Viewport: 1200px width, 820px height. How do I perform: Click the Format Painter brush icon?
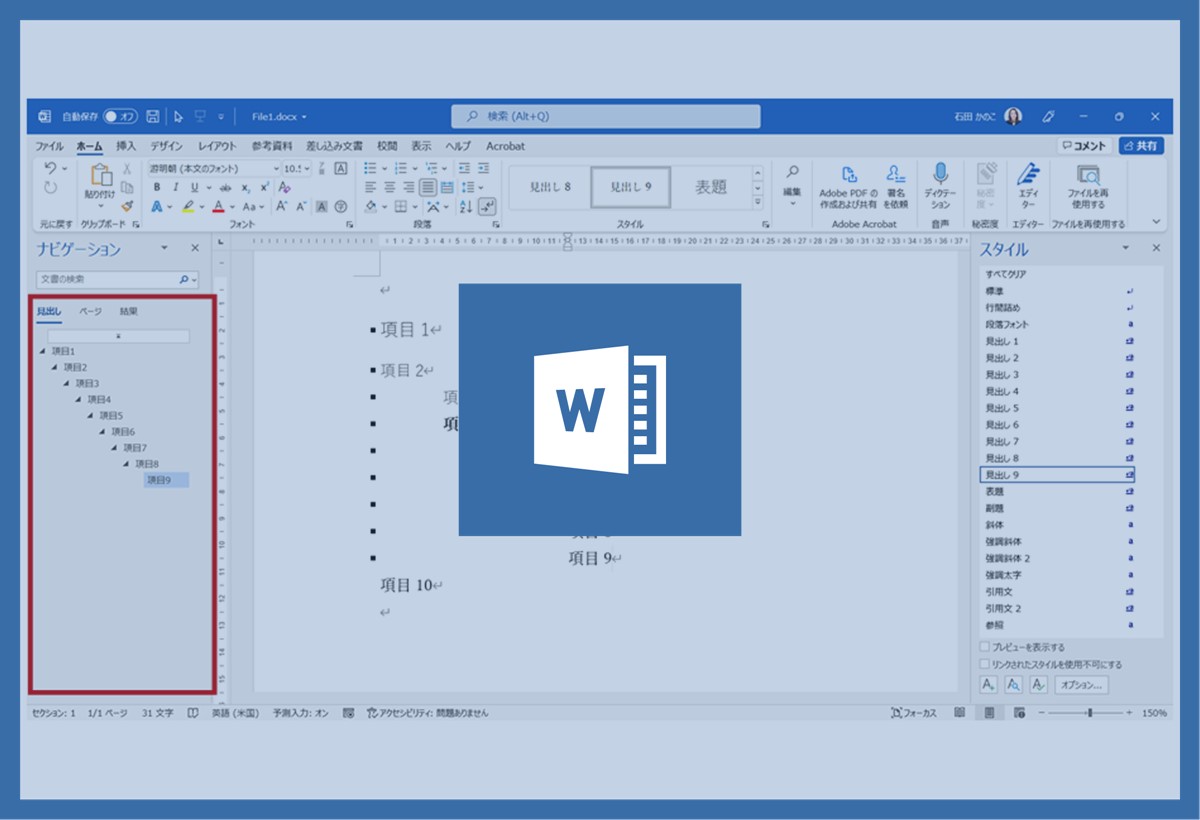tap(127, 205)
